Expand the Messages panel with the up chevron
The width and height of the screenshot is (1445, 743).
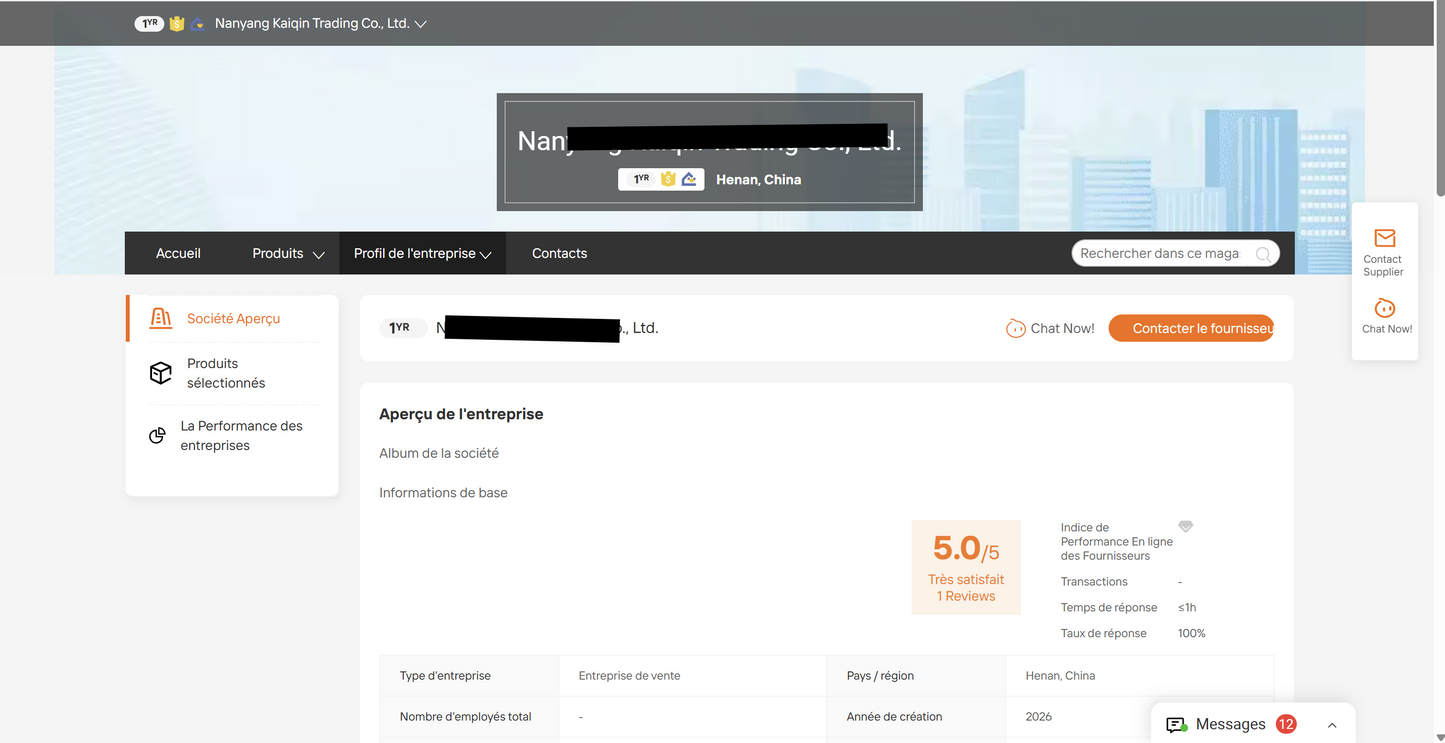(1332, 725)
